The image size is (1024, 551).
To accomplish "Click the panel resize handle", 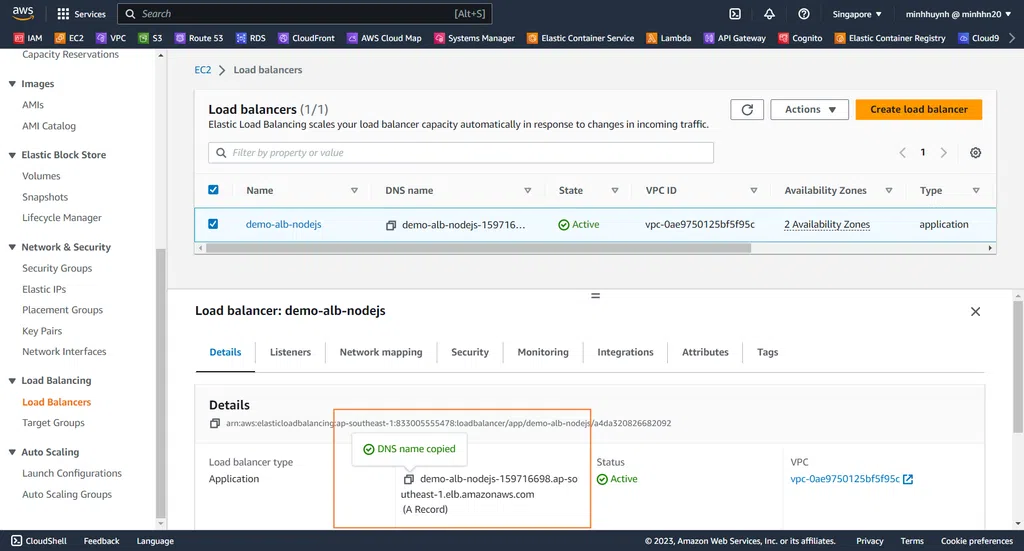I will pos(595,296).
